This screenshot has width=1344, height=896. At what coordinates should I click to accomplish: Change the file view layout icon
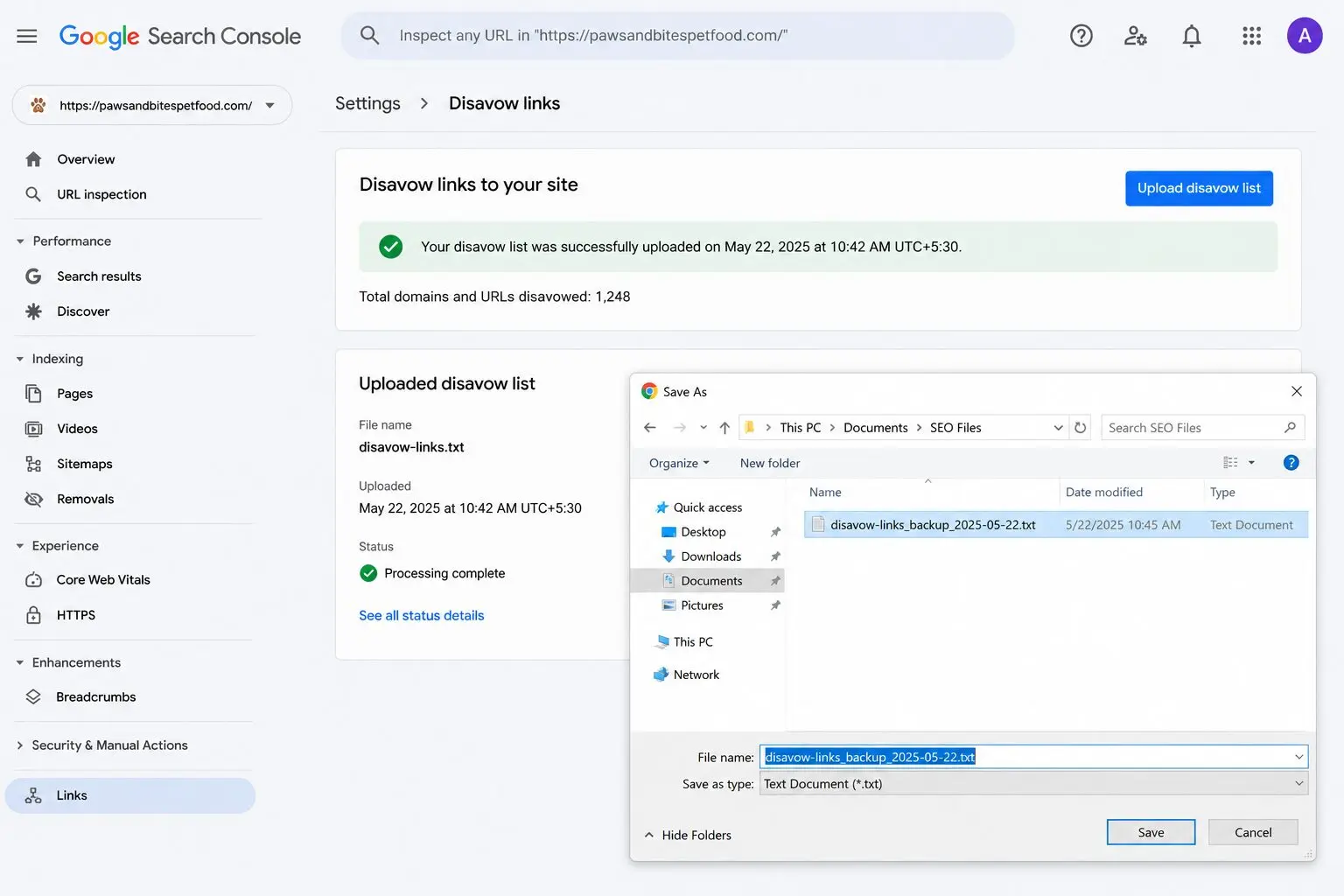[x=1230, y=463]
